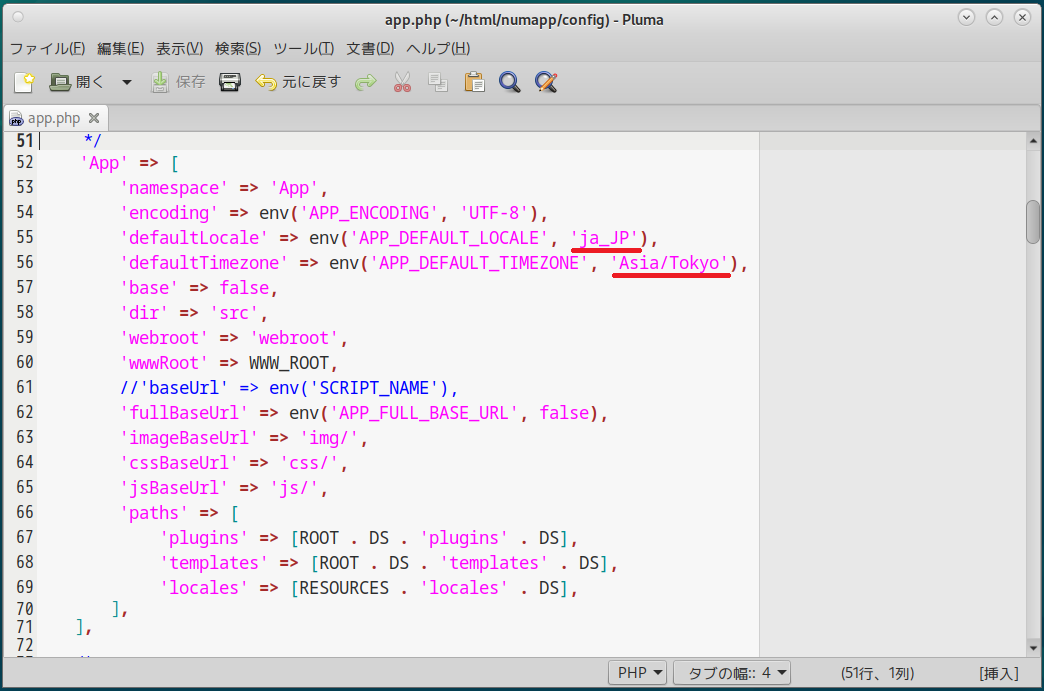The image size is (1044, 691).
Task: Click the 開く open file button
Action: [x=77, y=82]
